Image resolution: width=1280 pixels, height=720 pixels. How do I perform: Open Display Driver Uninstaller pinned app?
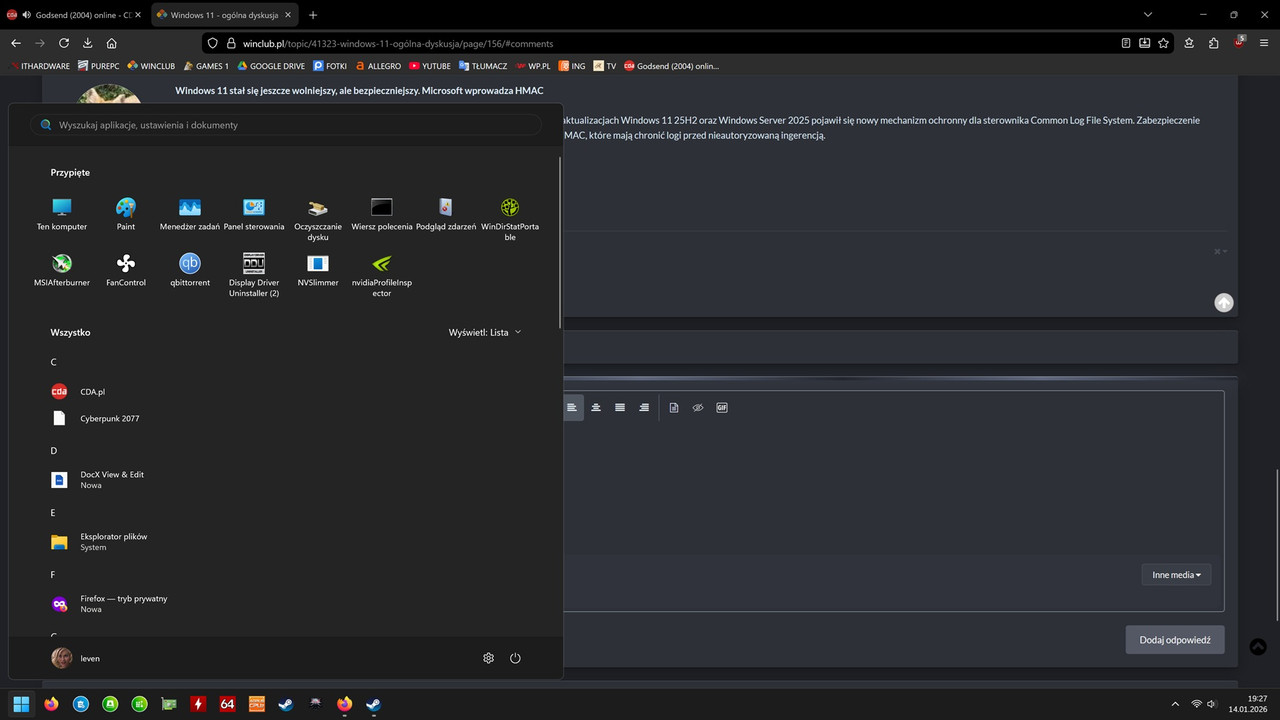pyautogui.click(x=254, y=275)
